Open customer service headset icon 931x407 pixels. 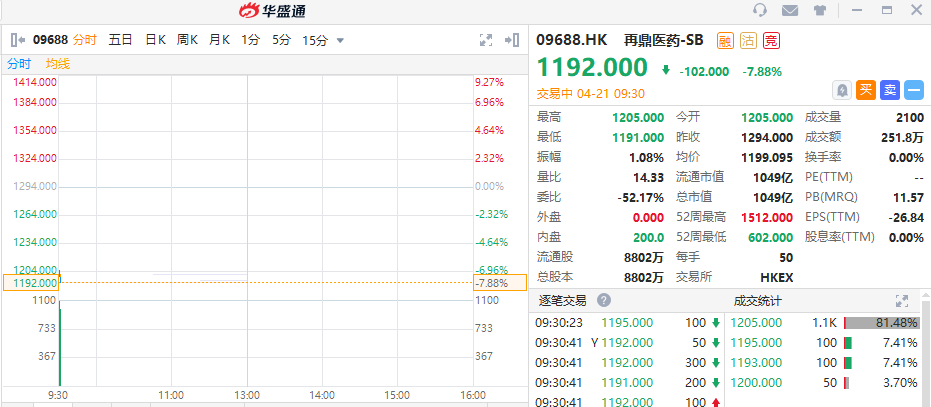click(x=760, y=11)
